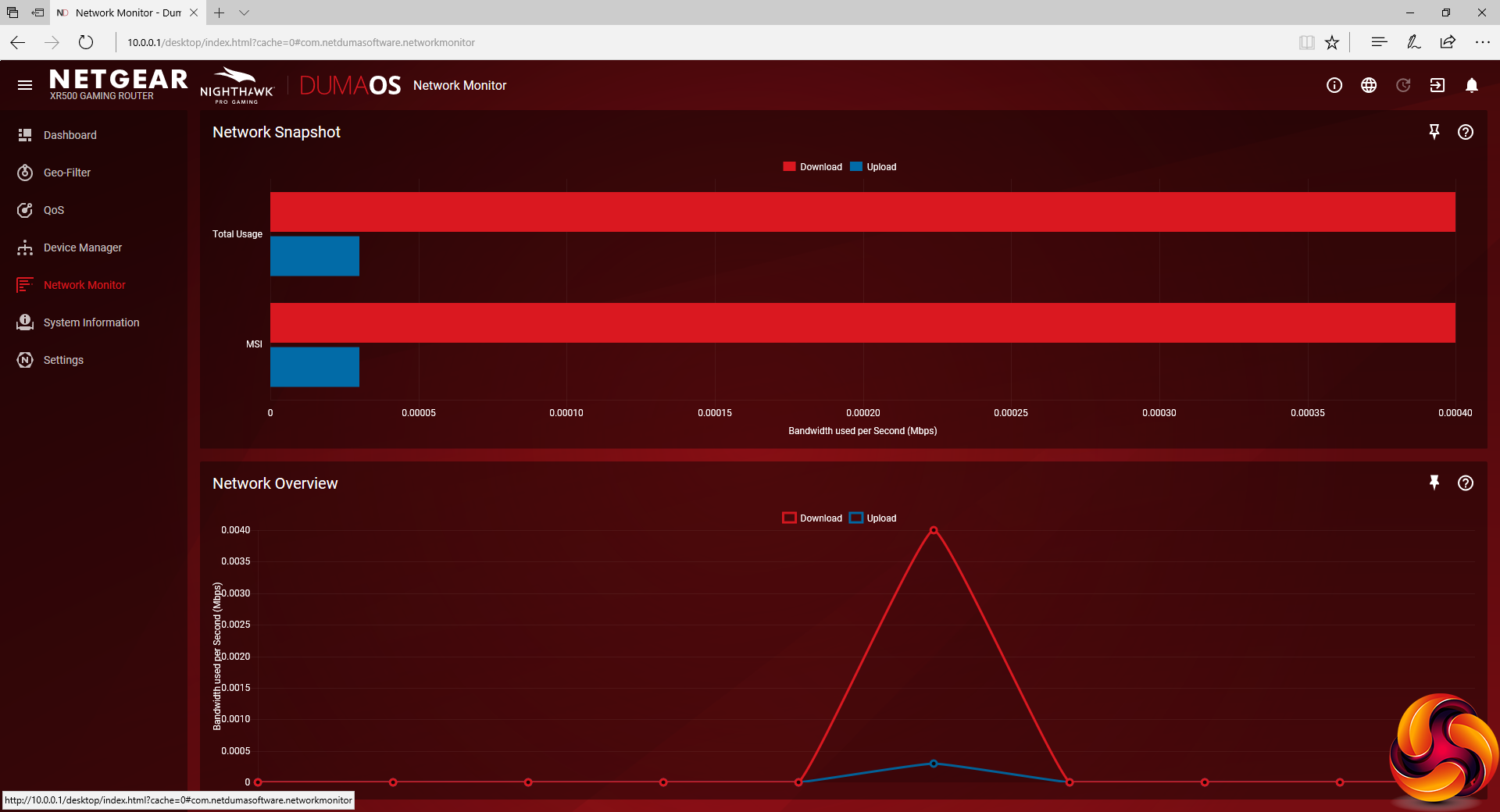The image size is (1500, 812).
Task: Click the reboot/refresh icon in the header
Action: (x=1403, y=85)
